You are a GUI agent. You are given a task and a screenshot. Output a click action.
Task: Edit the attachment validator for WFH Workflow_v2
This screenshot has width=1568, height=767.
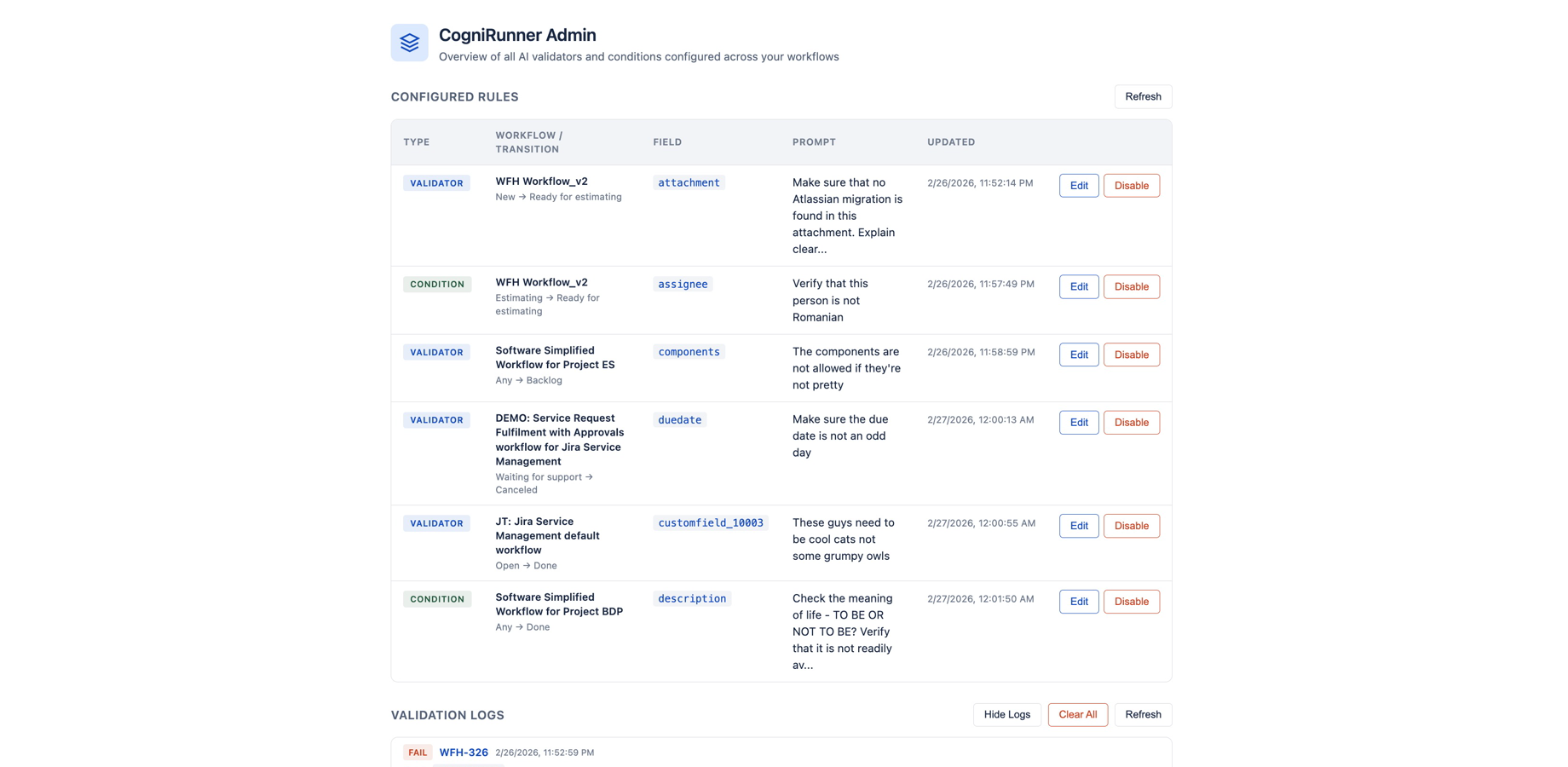tap(1078, 185)
